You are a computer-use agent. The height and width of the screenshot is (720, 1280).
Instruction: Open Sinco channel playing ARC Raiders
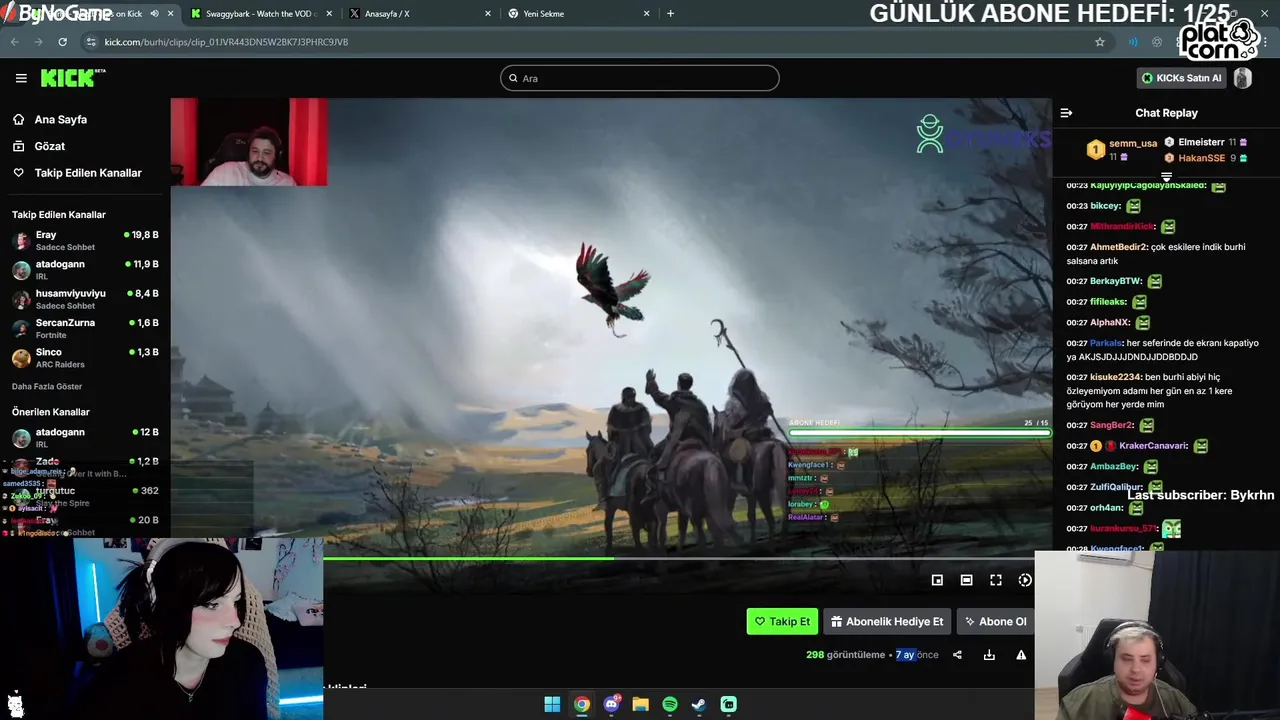[x=84, y=357]
